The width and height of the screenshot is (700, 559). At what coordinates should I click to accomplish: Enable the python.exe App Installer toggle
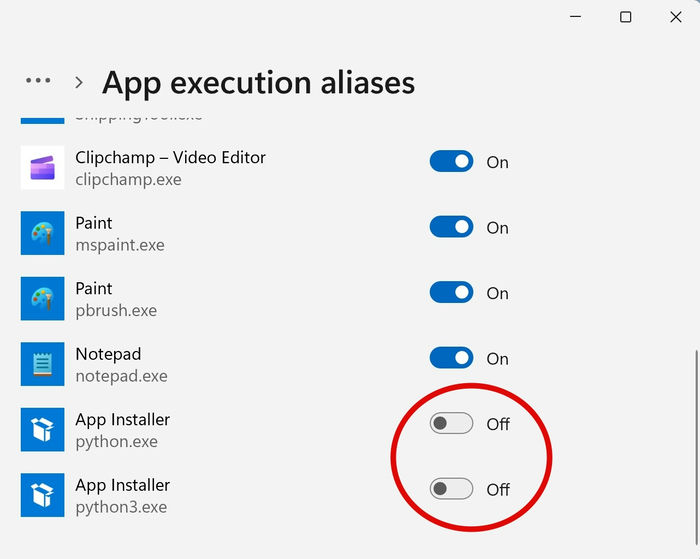point(451,423)
